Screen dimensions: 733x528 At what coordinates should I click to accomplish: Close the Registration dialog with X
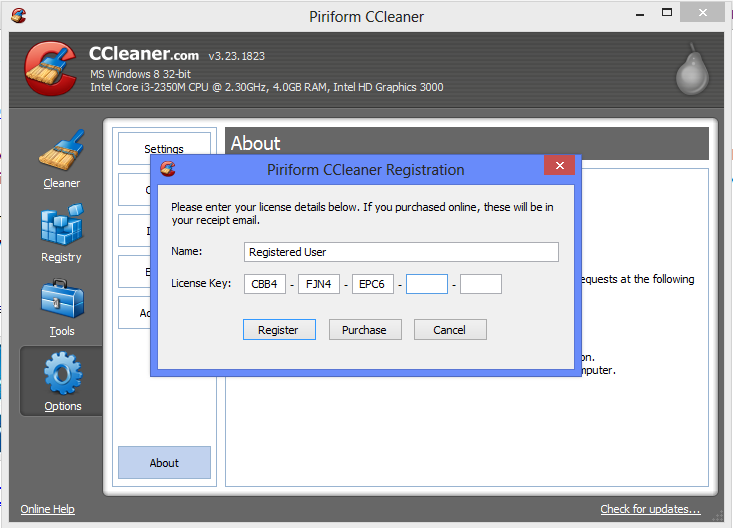559,166
